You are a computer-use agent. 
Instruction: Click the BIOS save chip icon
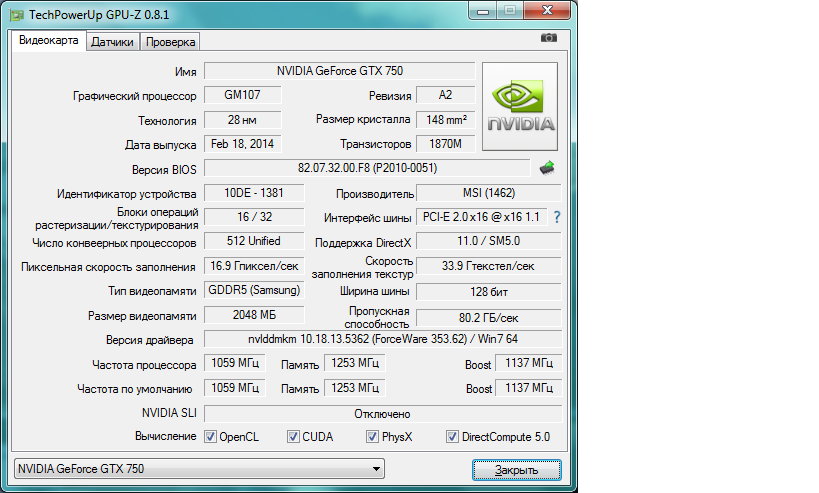pyautogui.click(x=547, y=168)
